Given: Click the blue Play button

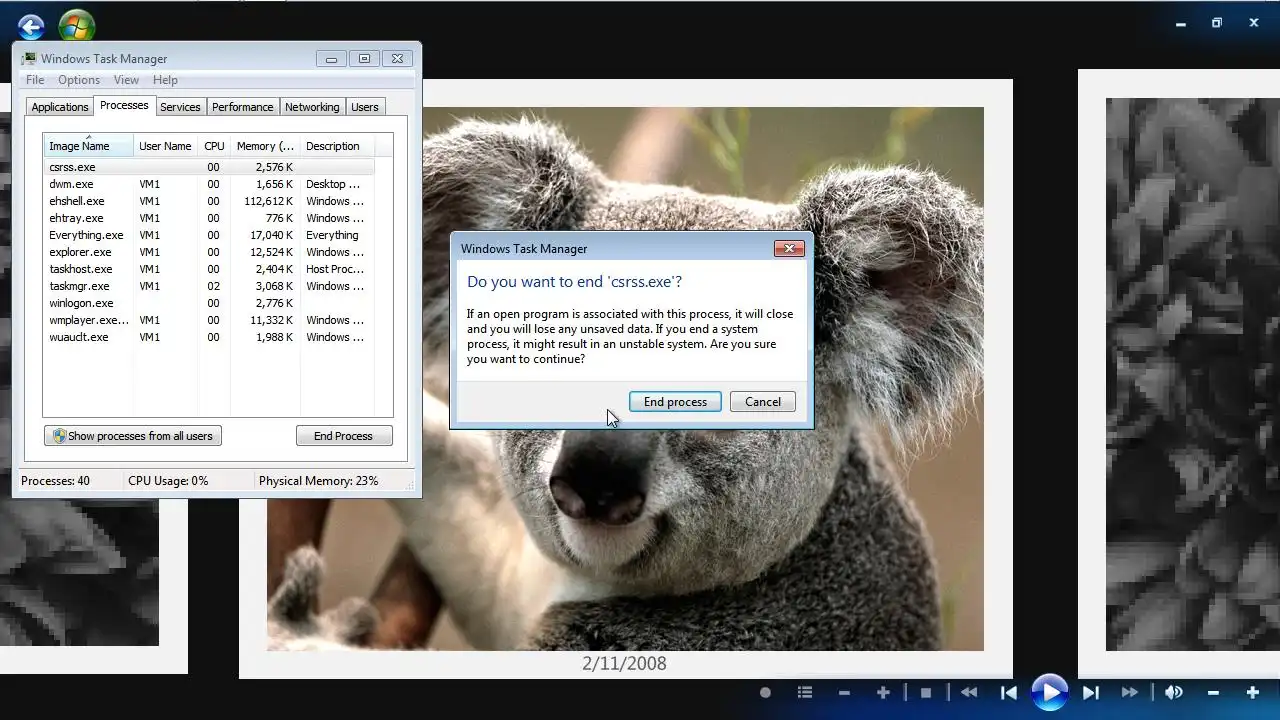Looking at the screenshot, I should pos(1050,692).
